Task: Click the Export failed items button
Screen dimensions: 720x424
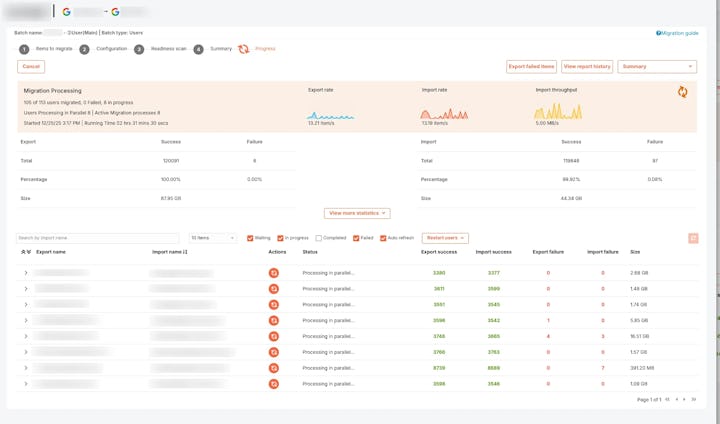Action: click(531, 67)
